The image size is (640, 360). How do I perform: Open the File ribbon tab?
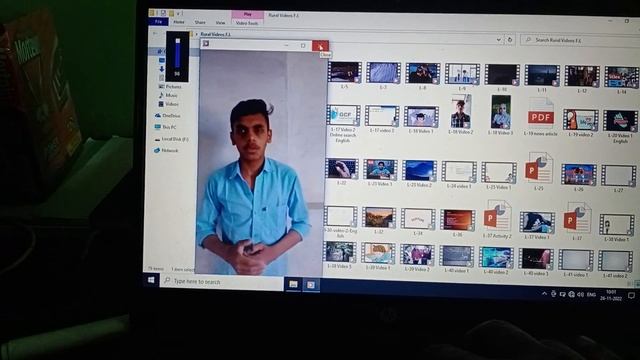pos(159,22)
